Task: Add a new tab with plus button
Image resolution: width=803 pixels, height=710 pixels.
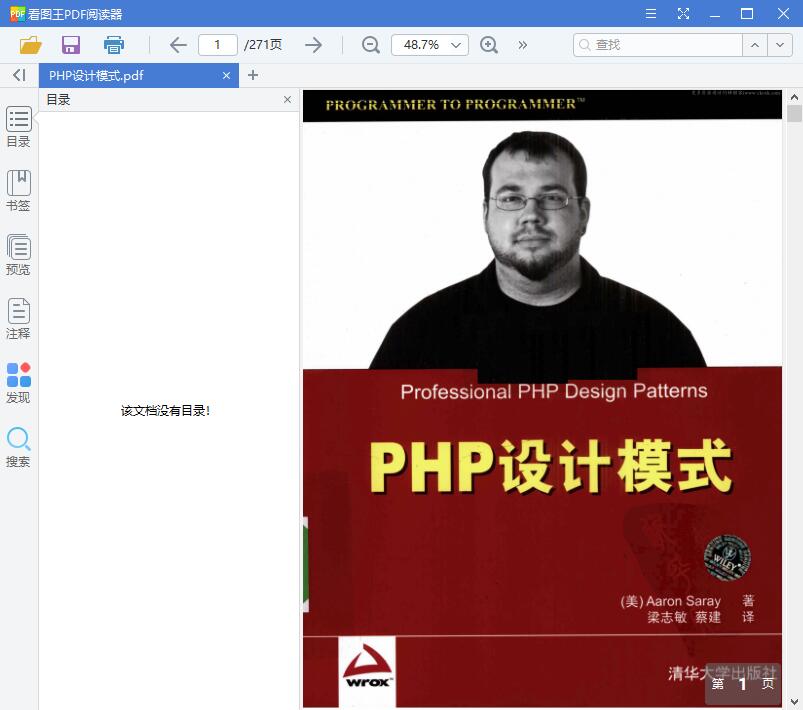Action: [x=252, y=75]
